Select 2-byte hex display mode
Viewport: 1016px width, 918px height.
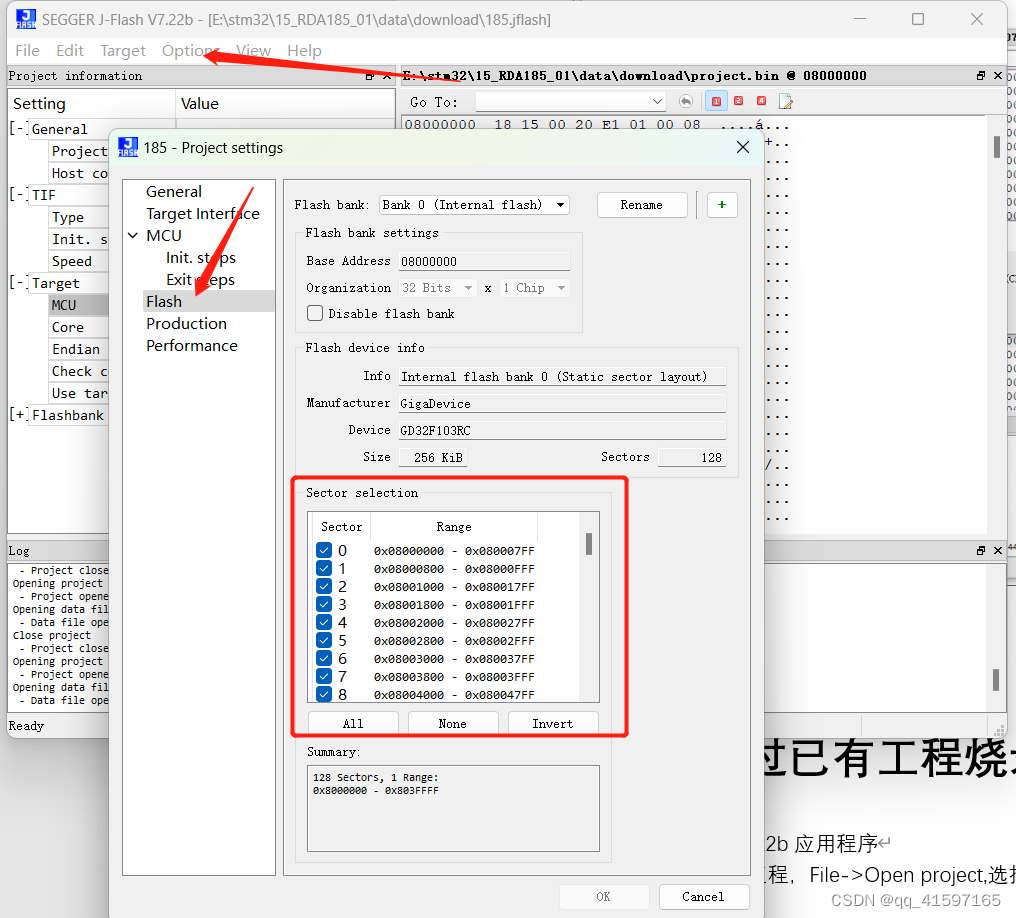click(739, 101)
